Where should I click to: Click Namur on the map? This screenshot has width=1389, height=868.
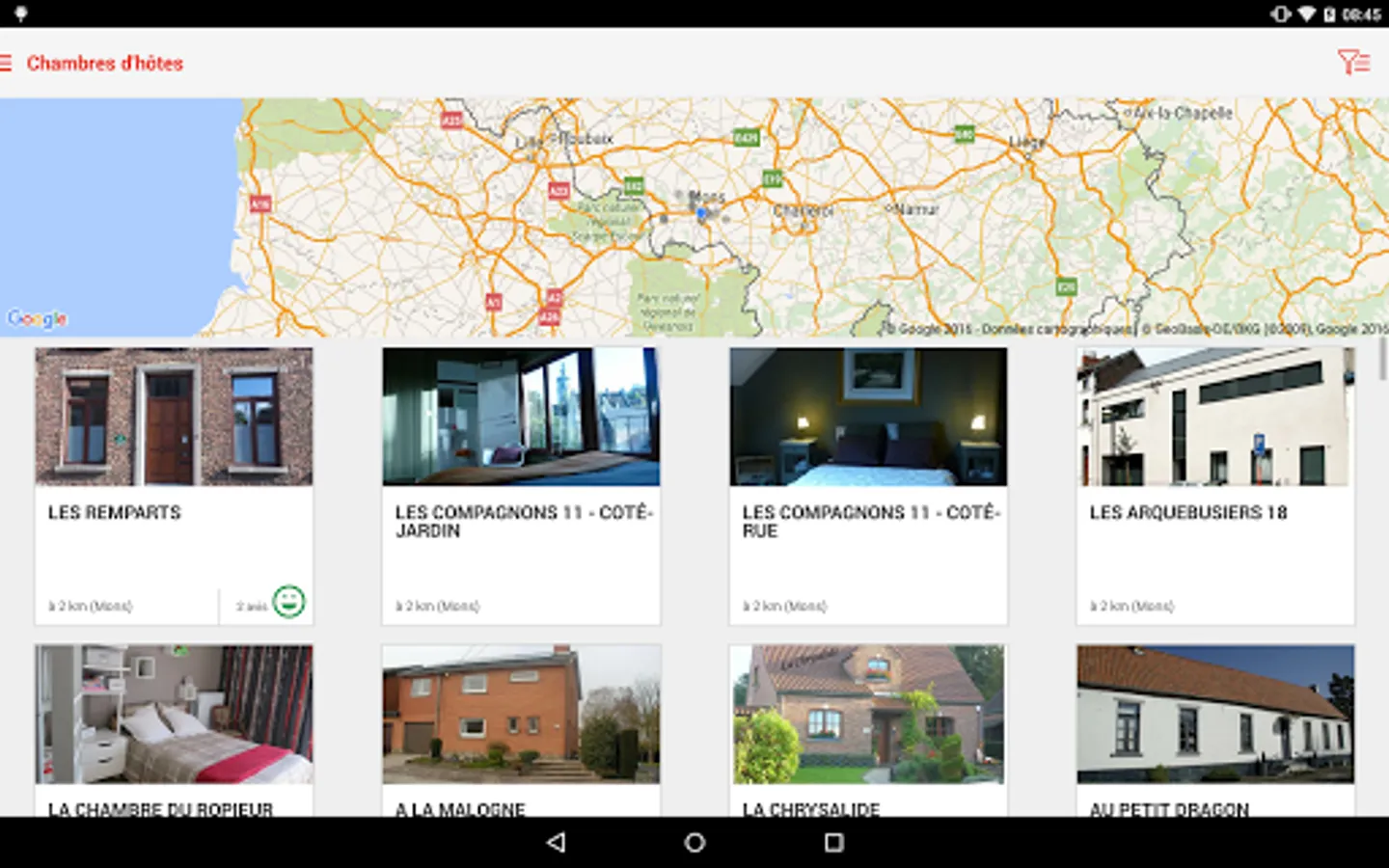[x=915, y=208]
